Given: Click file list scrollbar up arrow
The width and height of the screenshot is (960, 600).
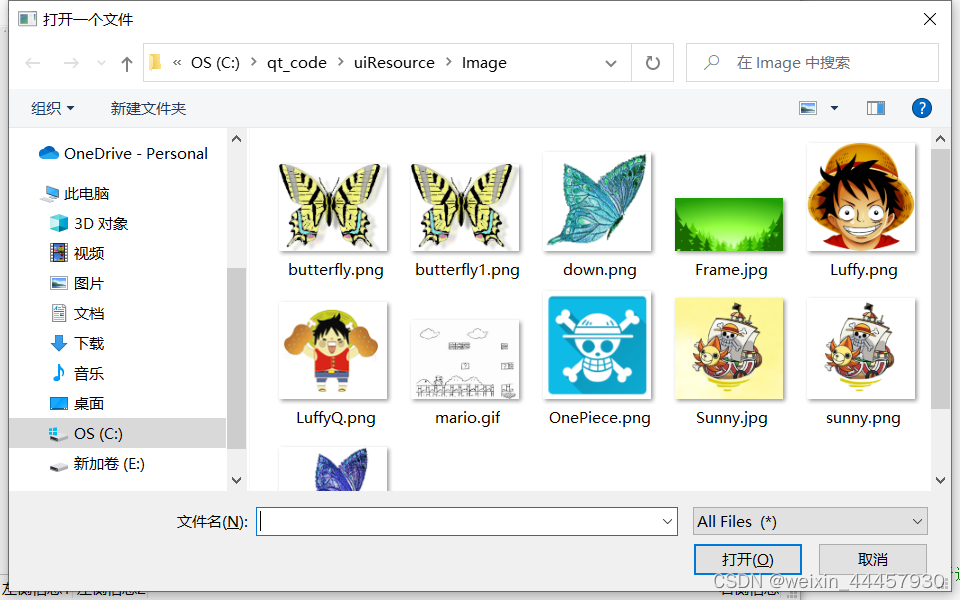Looking at the screenshot, I should click(940, 139).
